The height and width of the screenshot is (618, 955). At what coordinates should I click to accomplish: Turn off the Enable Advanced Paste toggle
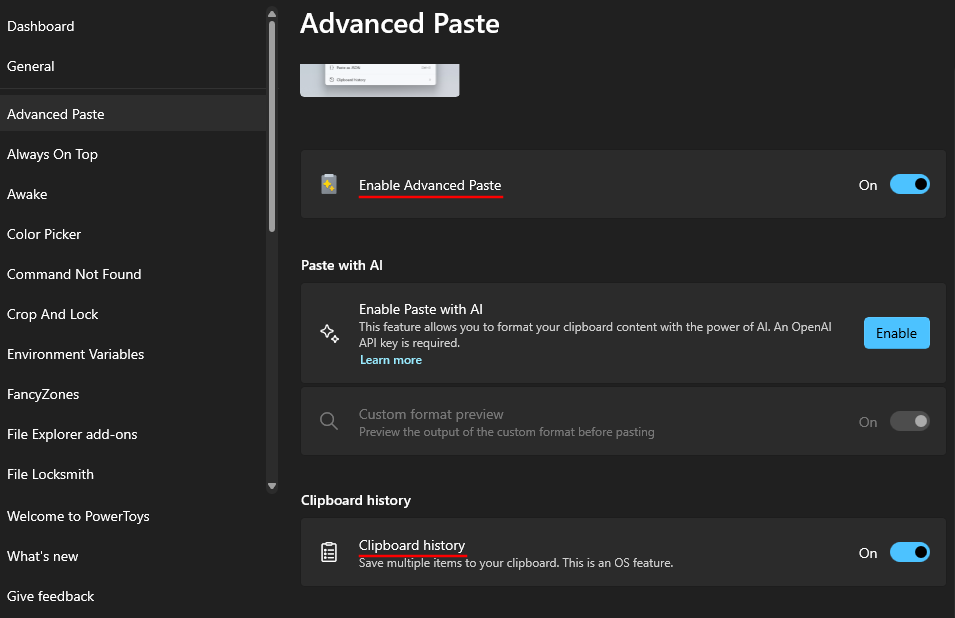[909, 184]
